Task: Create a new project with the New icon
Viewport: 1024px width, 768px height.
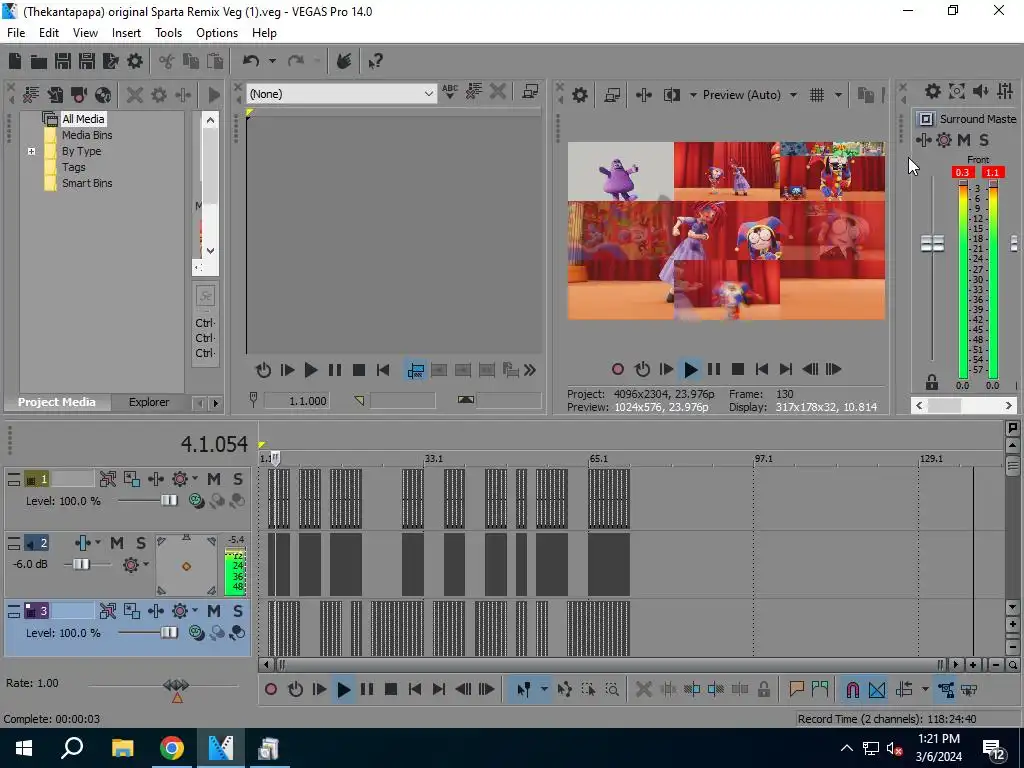Action: [15, 61]
